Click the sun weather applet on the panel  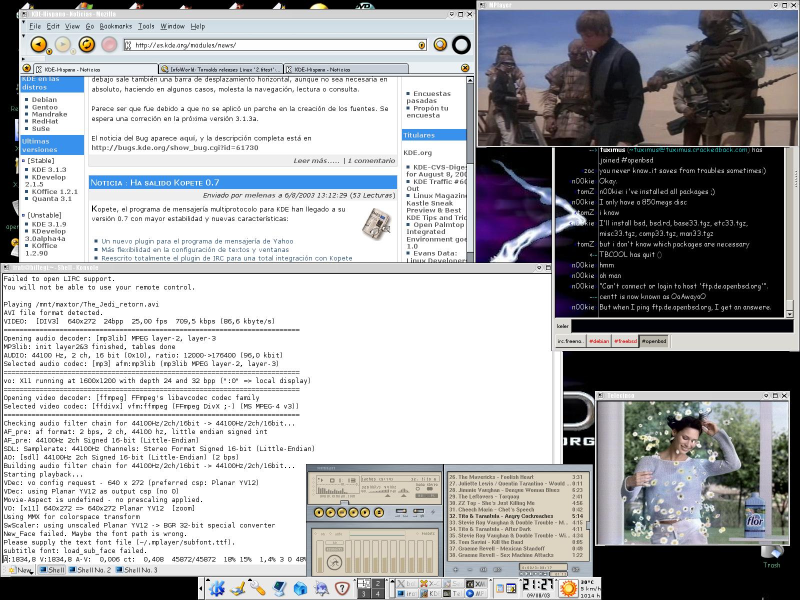[x=568, y=588]
